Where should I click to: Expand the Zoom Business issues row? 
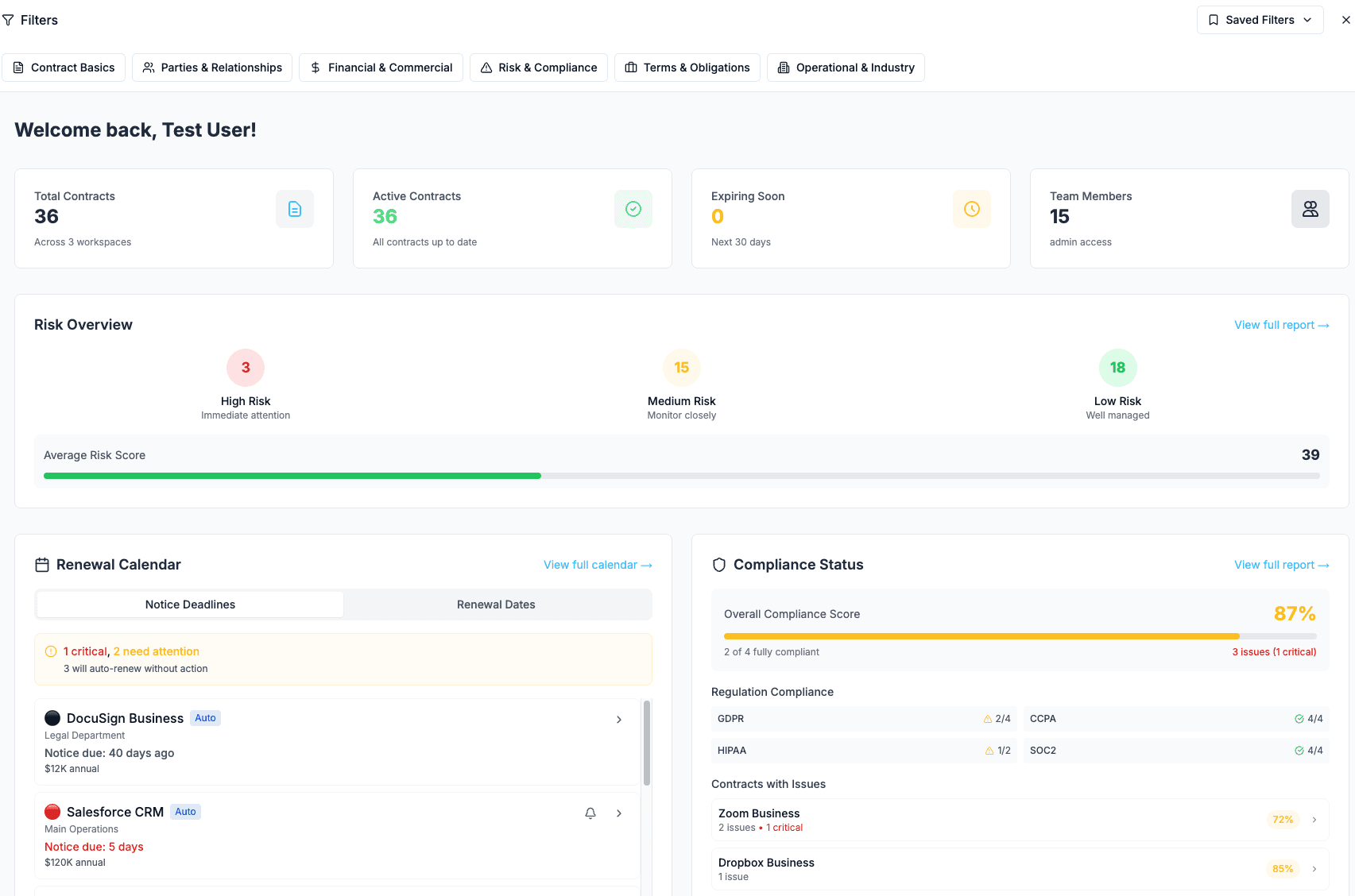[x=1314, y=819]
